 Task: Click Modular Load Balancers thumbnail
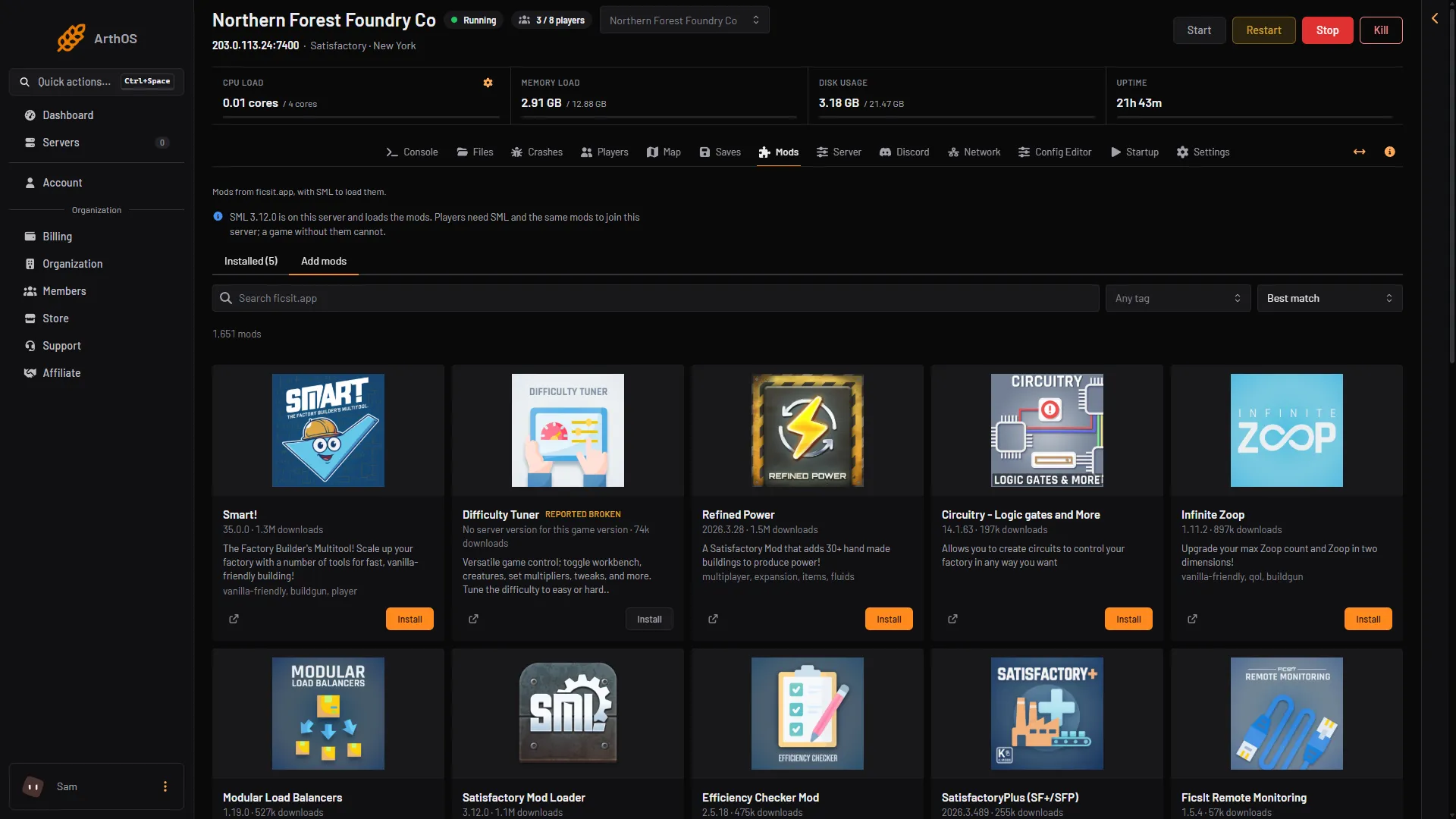(x=328, y=714)
